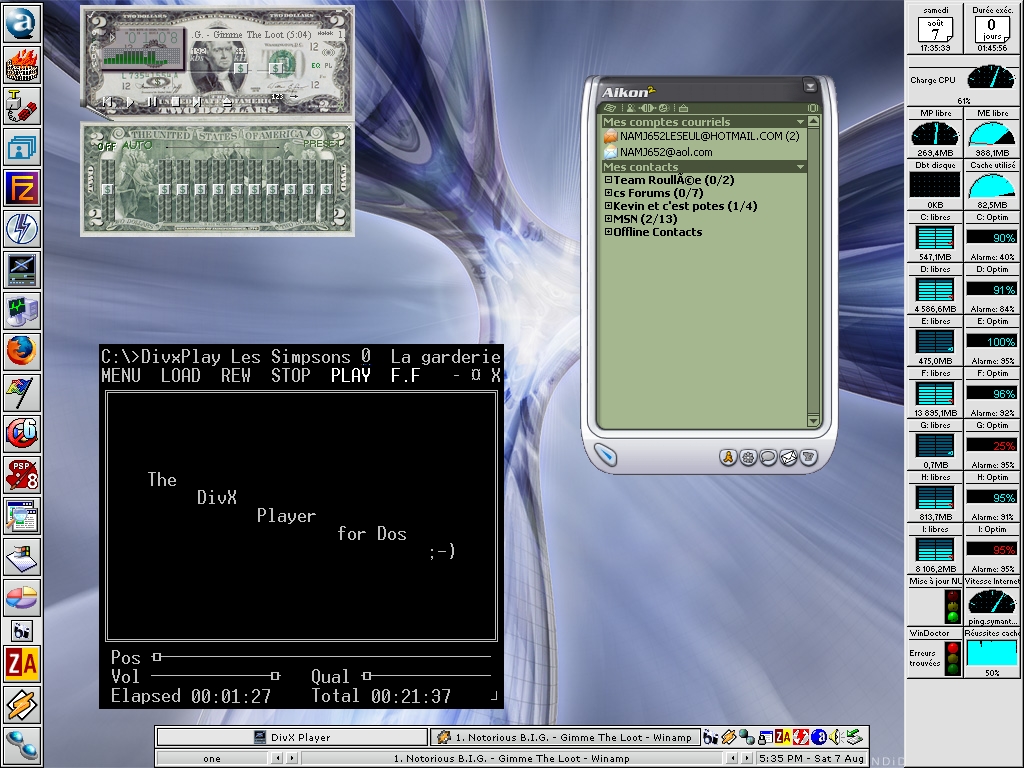
Task: Click the equalizer preamp dollar slider
Action: click(x=108, y=189)
